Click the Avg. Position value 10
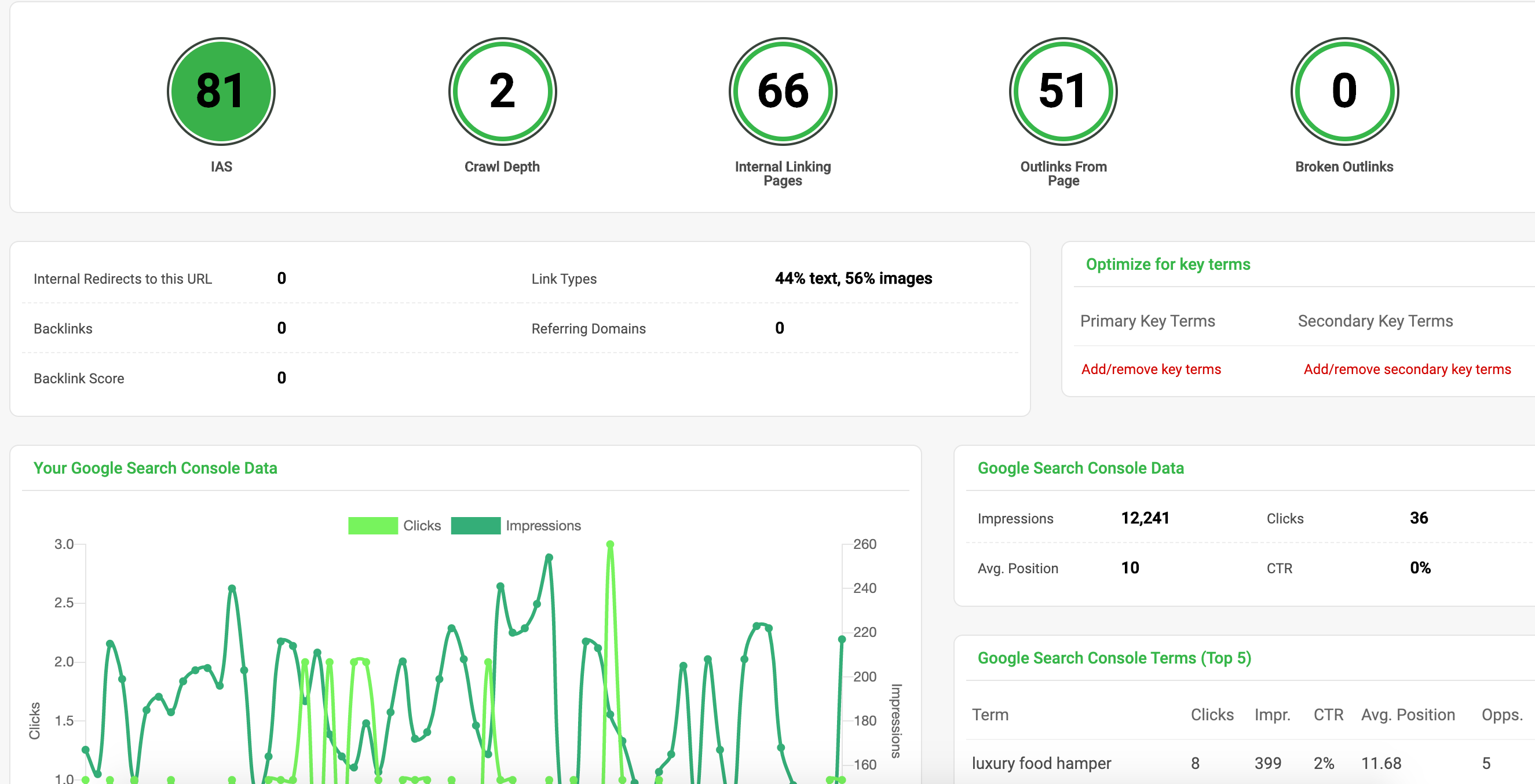The image size is (1535, 784). coord(1130,568)
